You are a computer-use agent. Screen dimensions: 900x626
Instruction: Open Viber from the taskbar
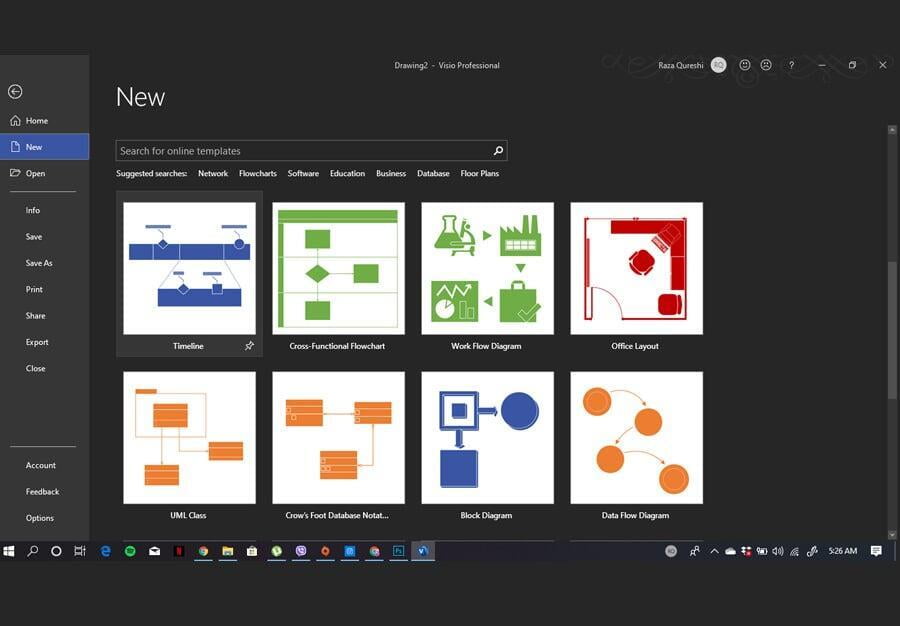301,551
